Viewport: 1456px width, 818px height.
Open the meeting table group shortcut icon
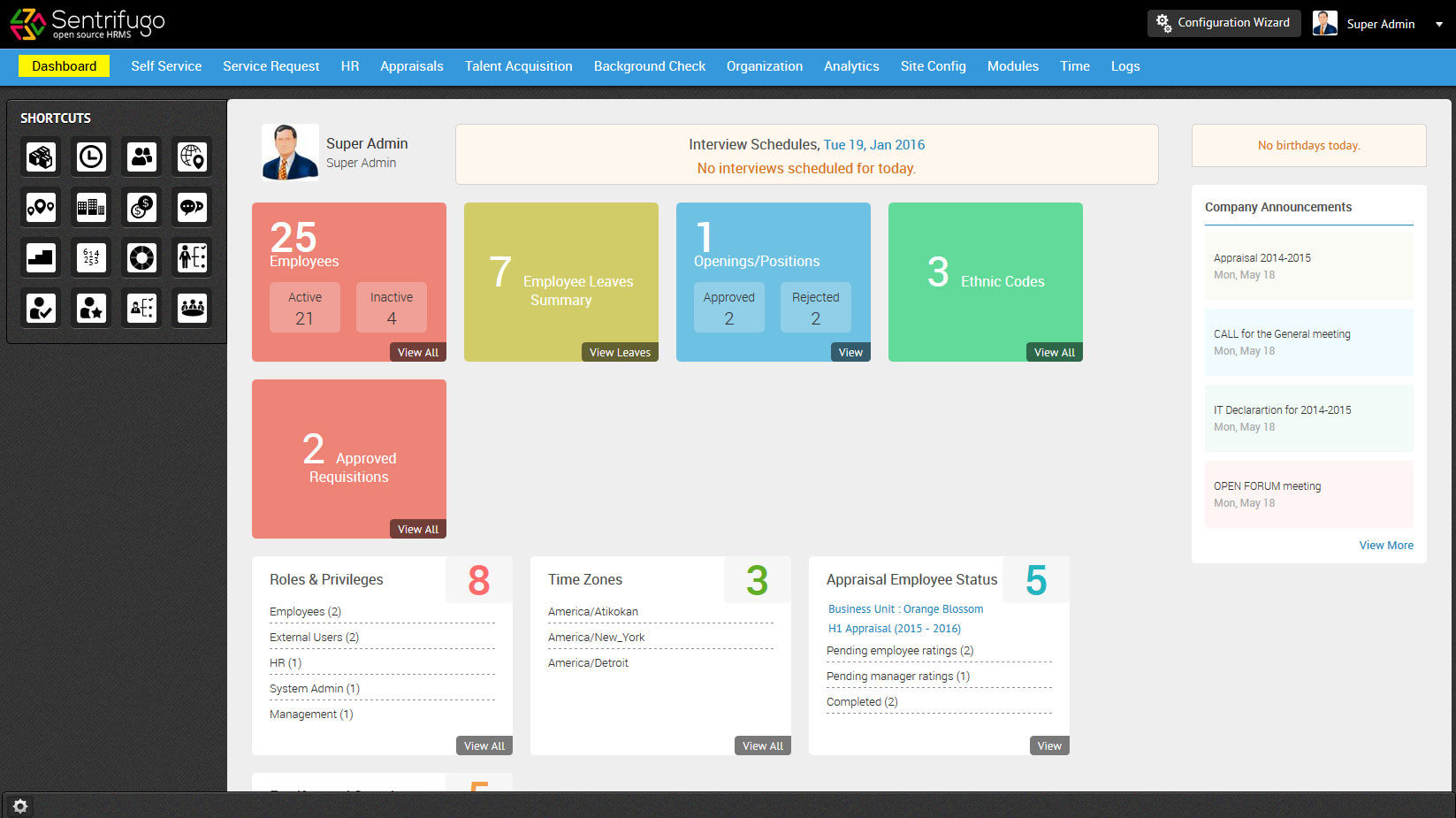click(192, 309)
